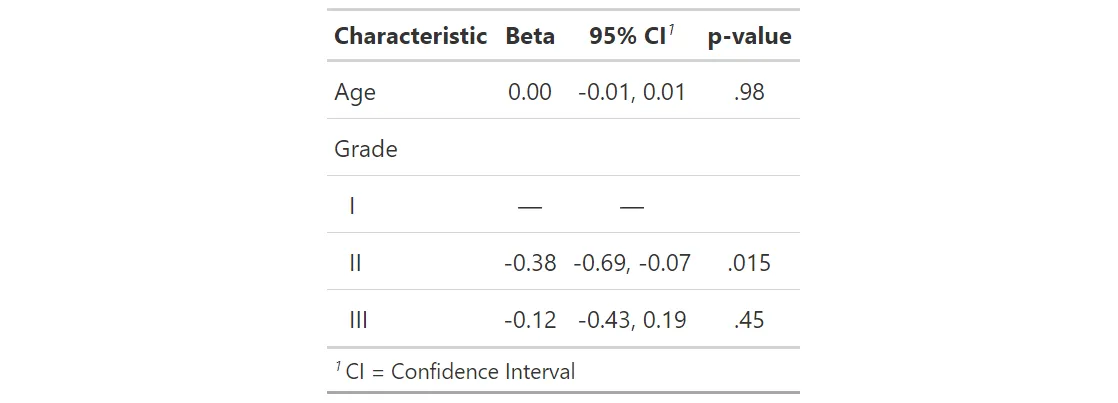Click the p-value column header
Screen dimensions: 1118x403
tap(749, 37)
